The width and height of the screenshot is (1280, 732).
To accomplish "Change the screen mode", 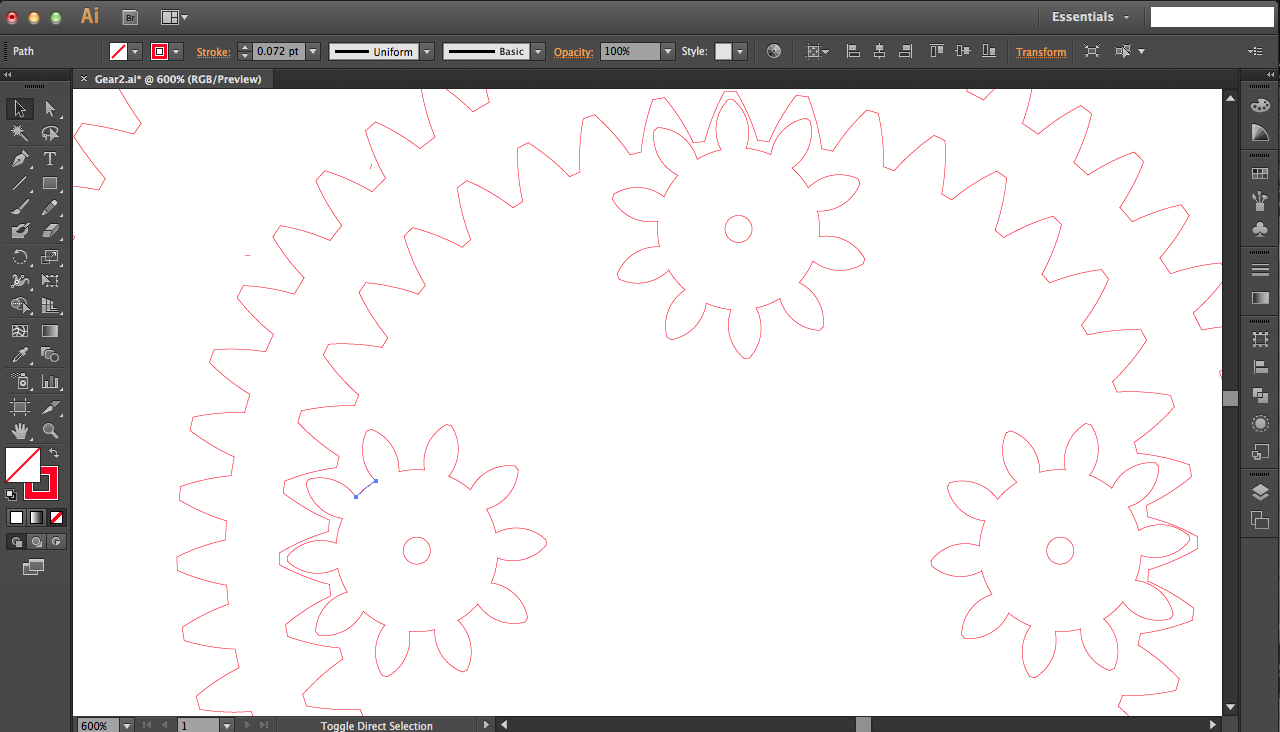I will click(34, 567).
